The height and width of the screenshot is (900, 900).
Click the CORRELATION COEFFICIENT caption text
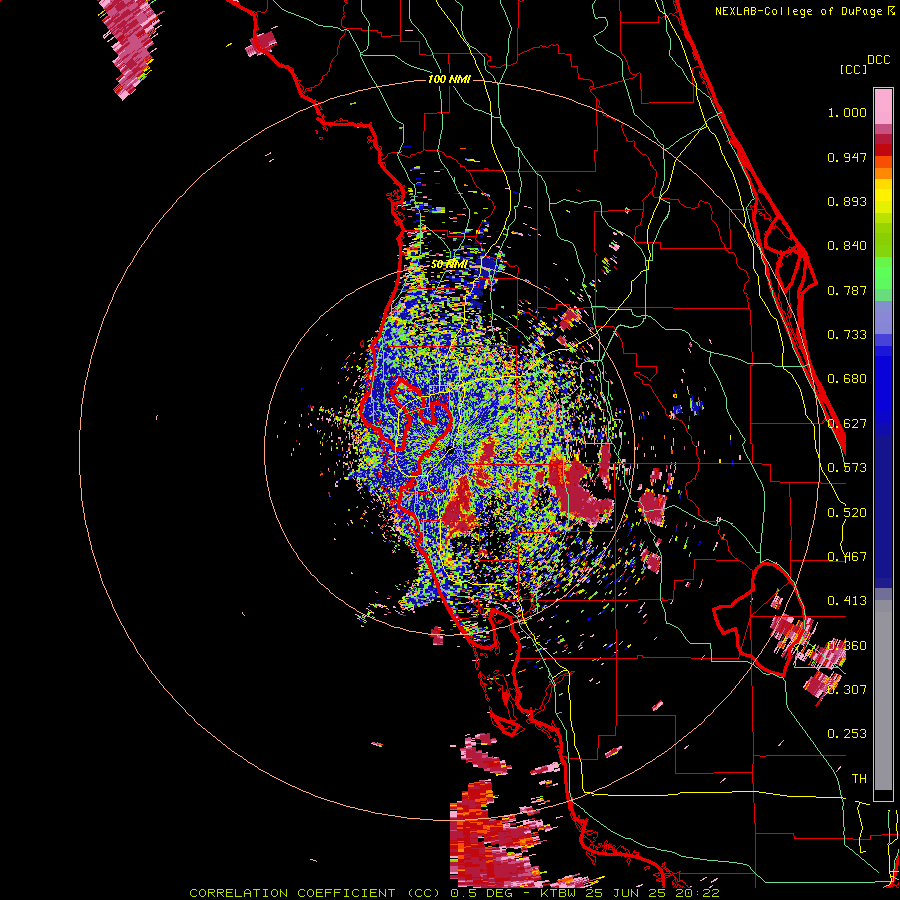292,893
